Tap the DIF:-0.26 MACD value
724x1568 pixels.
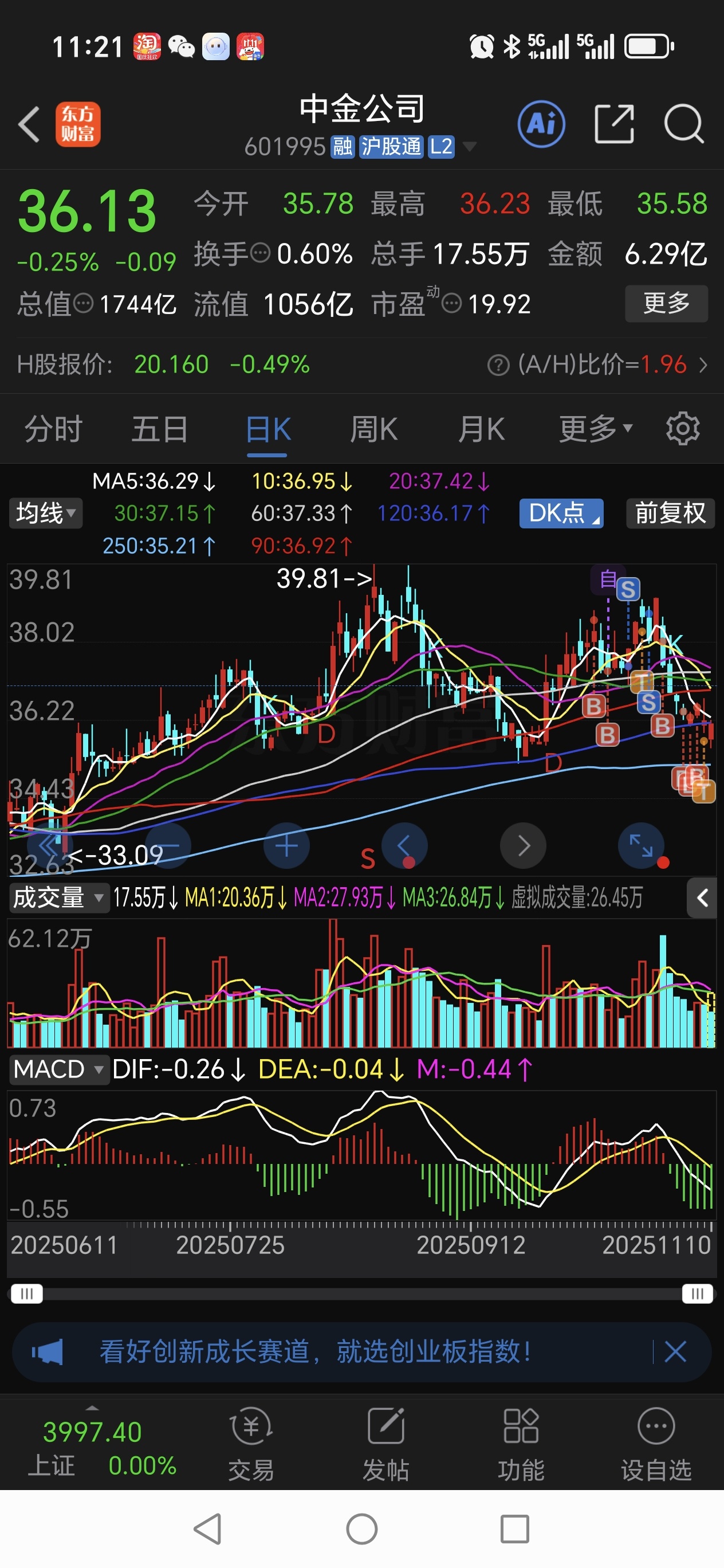[179, 1069]
